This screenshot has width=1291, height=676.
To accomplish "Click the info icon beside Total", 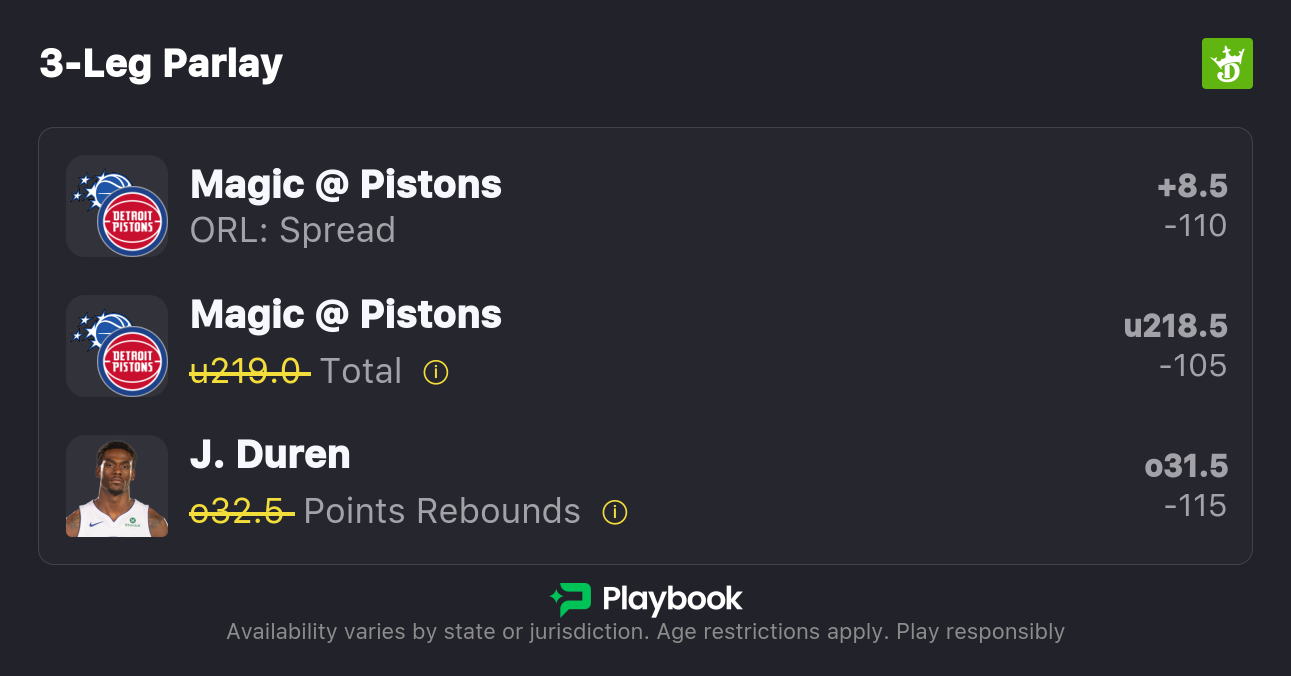I will click(436, 372).
